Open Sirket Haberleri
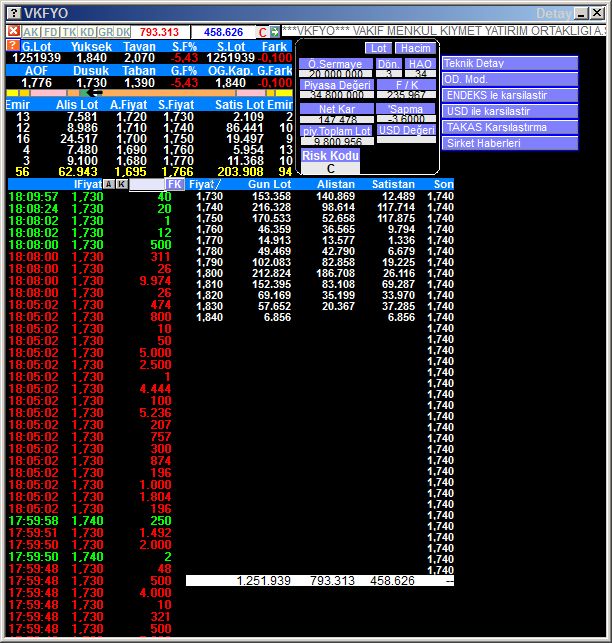The width and height of the screenshot is (612, 643). click(510, 143)
